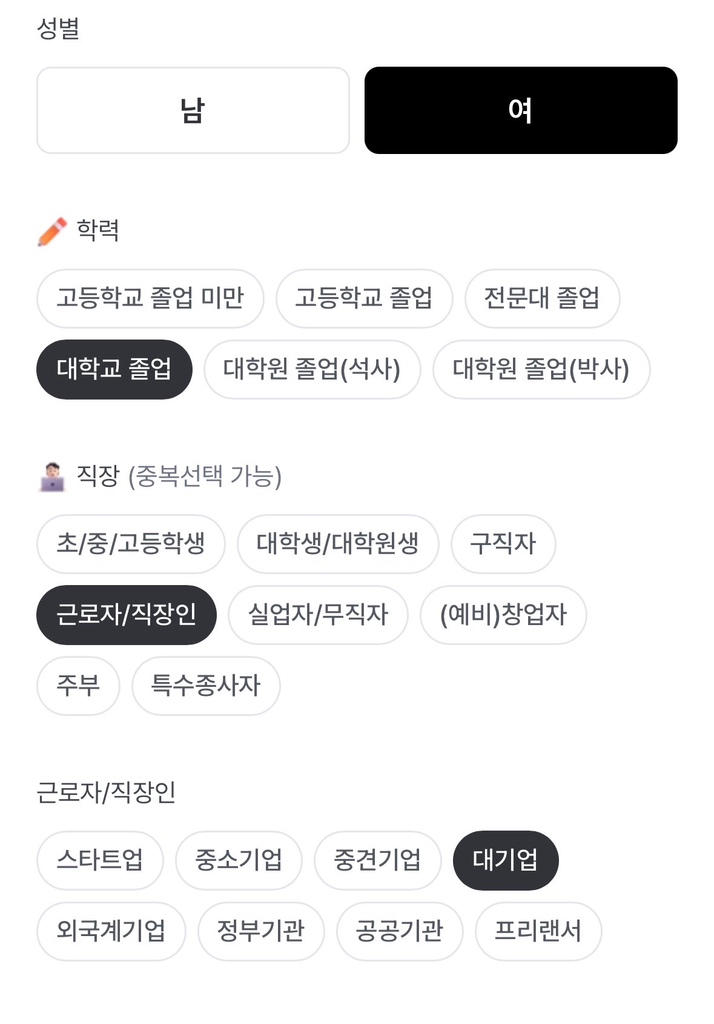Deselect the highlighted 대학교 졸업 option
This screenshot has height=1024, width=714.
click(113, 369)
